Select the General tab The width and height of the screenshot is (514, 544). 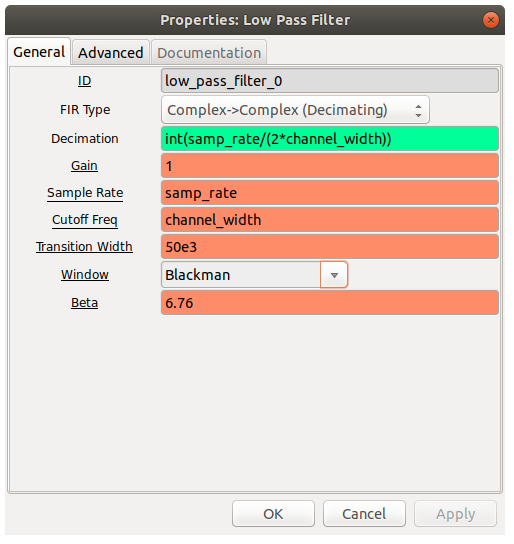pyautogui.click(x=39, y=52)
